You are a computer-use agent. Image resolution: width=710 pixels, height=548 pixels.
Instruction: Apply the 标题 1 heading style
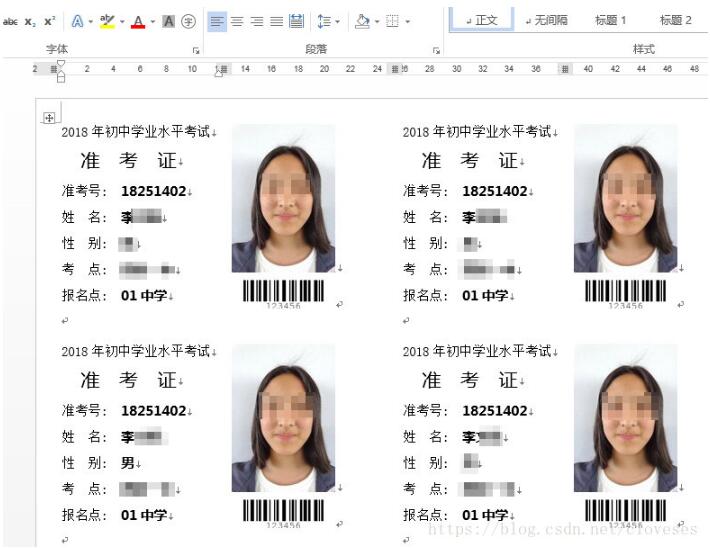pyautogui.click(x=610, y=20)
